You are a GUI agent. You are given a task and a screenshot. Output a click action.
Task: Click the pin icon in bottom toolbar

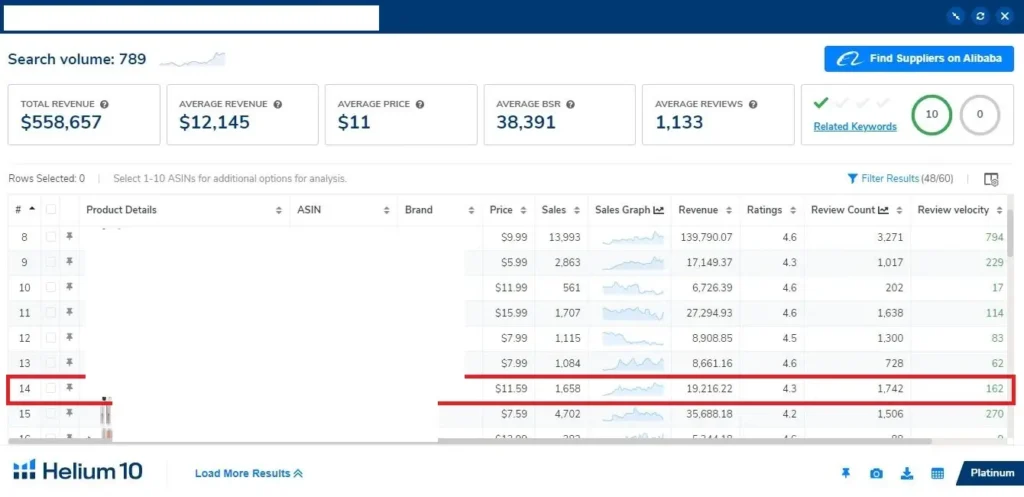(x=846, y=473)
